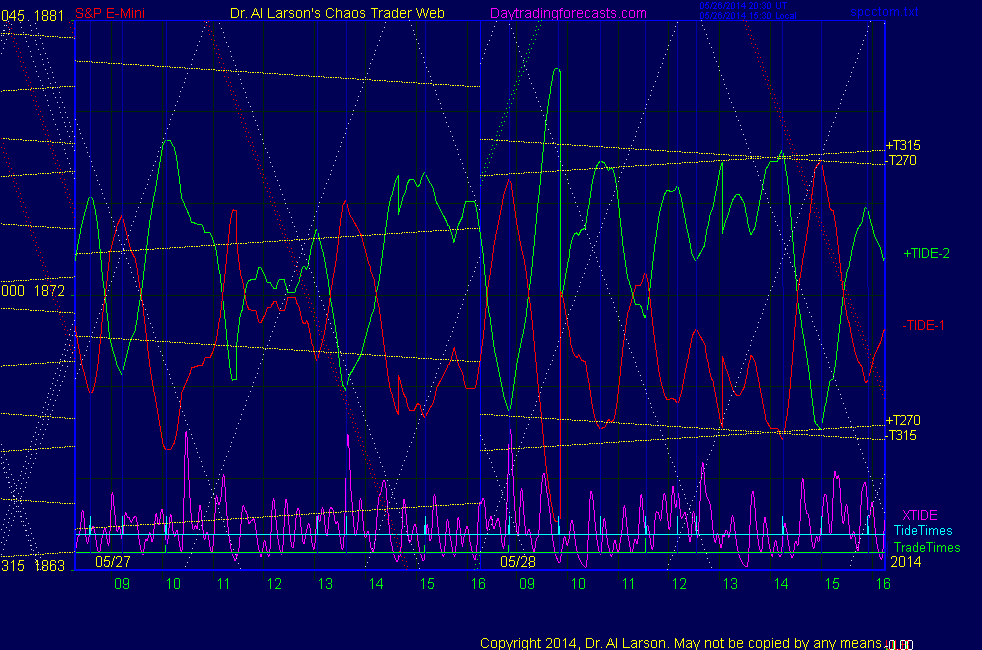Click the '000 1872' price label
Image resolution: width=982 pixels, height=650 pixels.
tap(33, 291)
